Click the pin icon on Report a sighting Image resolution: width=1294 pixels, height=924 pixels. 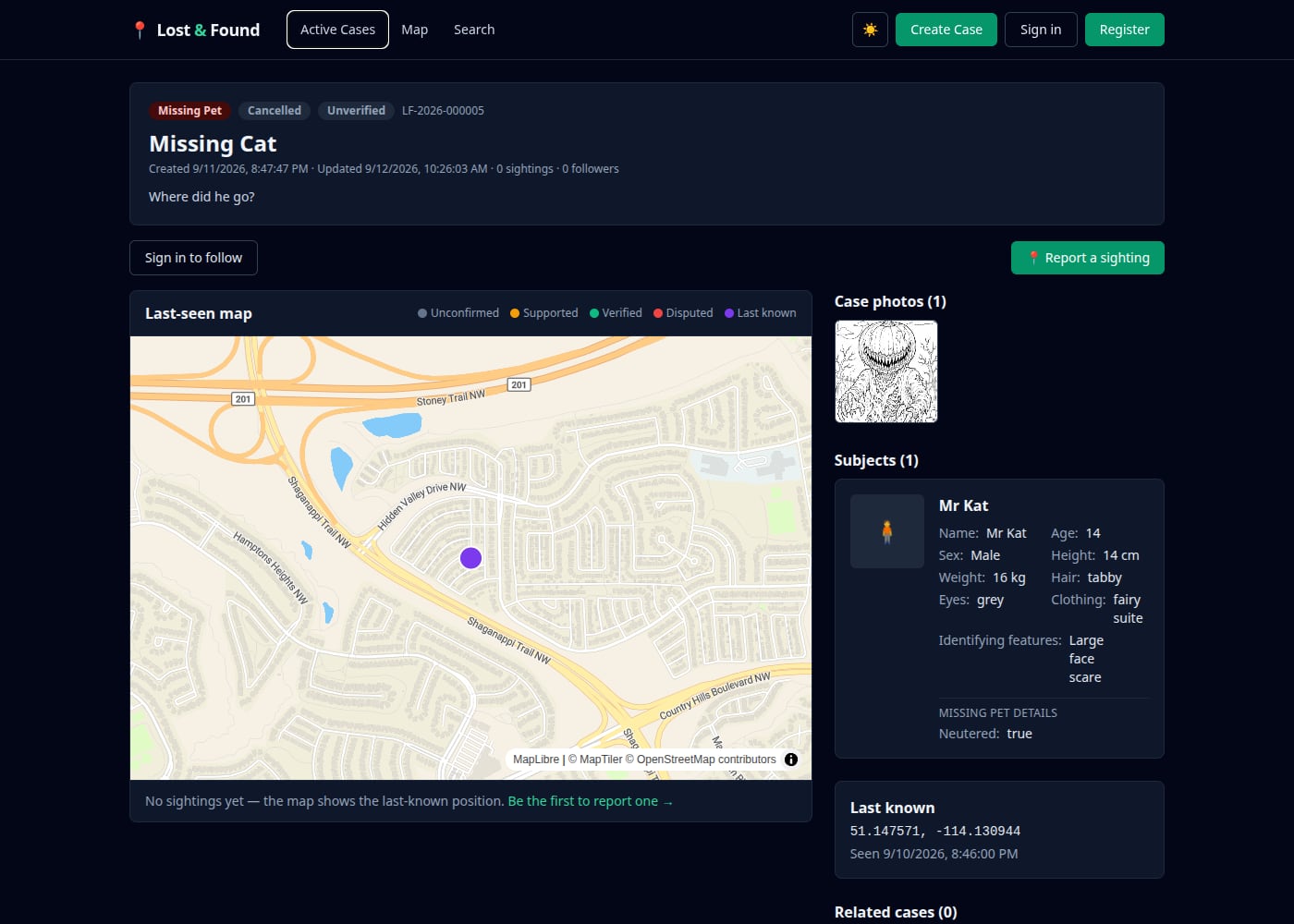pos(1033,258)
